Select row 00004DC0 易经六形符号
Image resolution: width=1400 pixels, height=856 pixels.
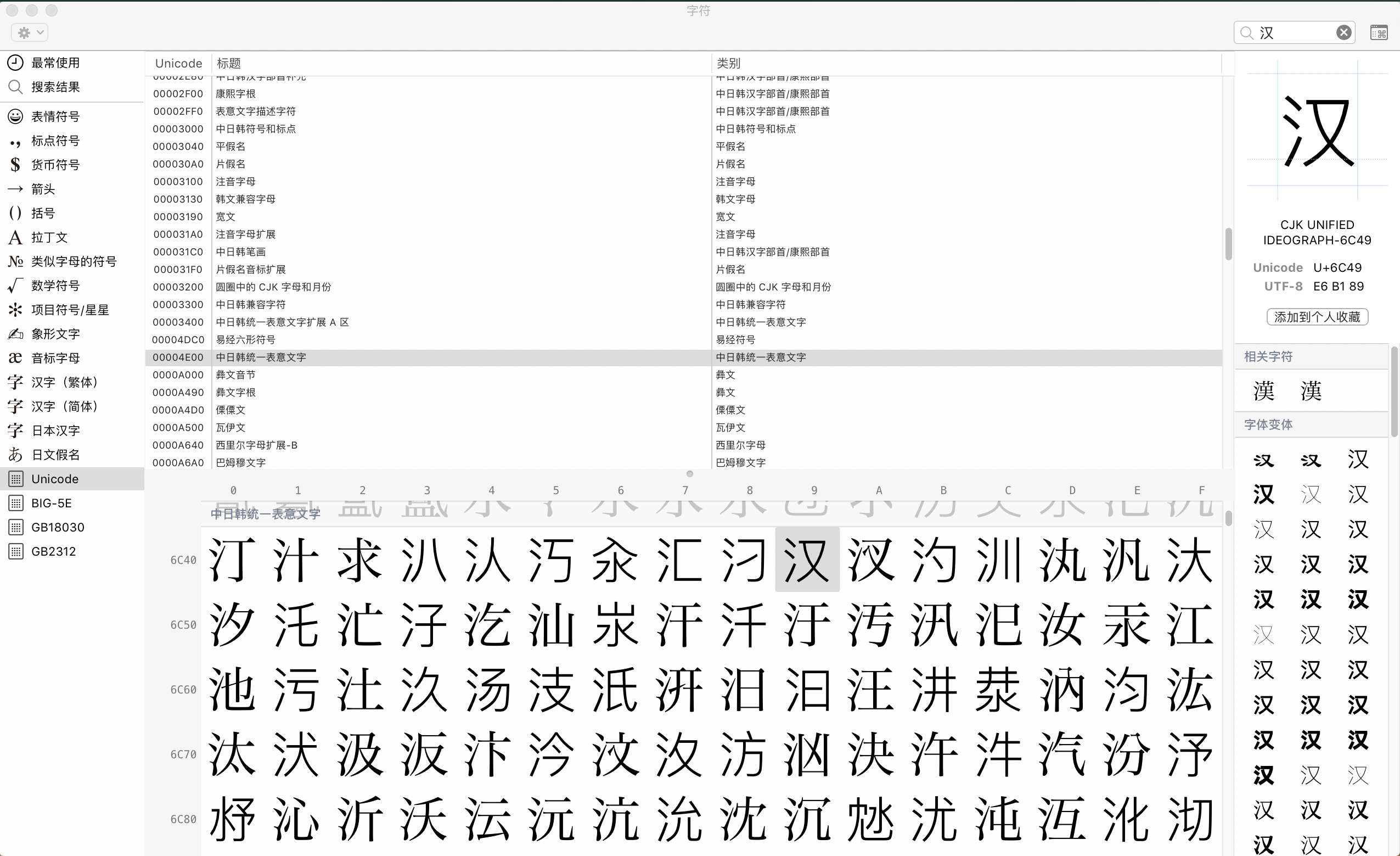684,340
